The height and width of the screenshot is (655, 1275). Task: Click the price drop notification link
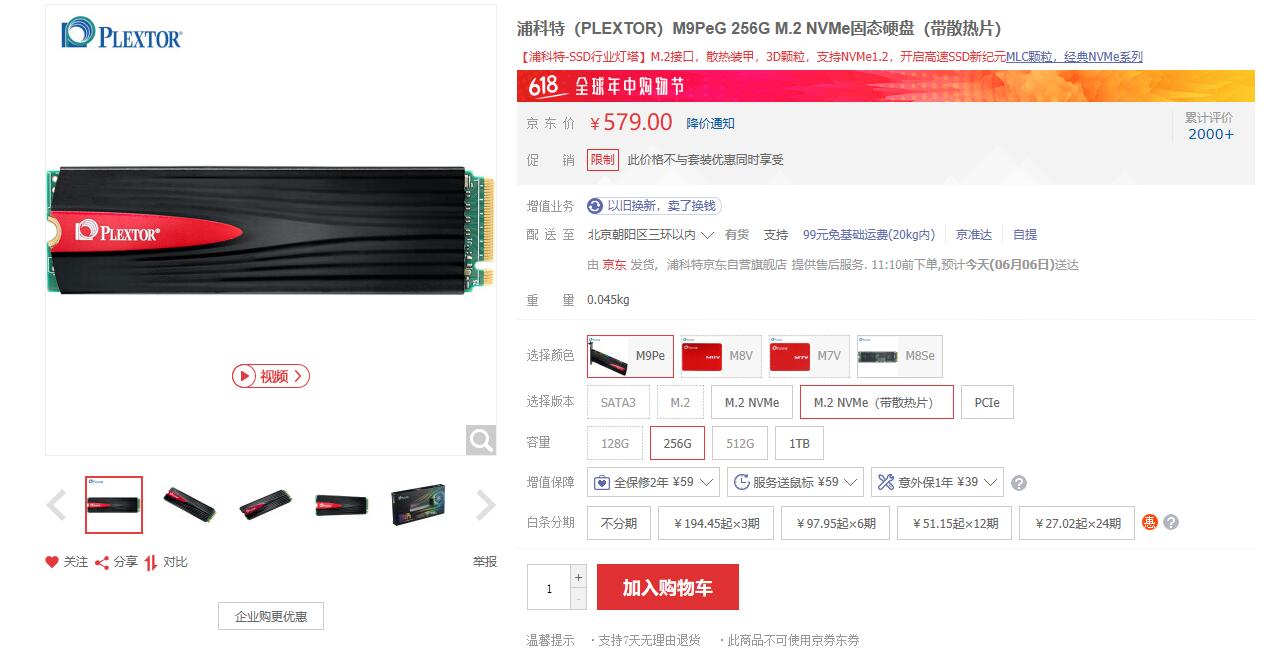tap(710, 123)
